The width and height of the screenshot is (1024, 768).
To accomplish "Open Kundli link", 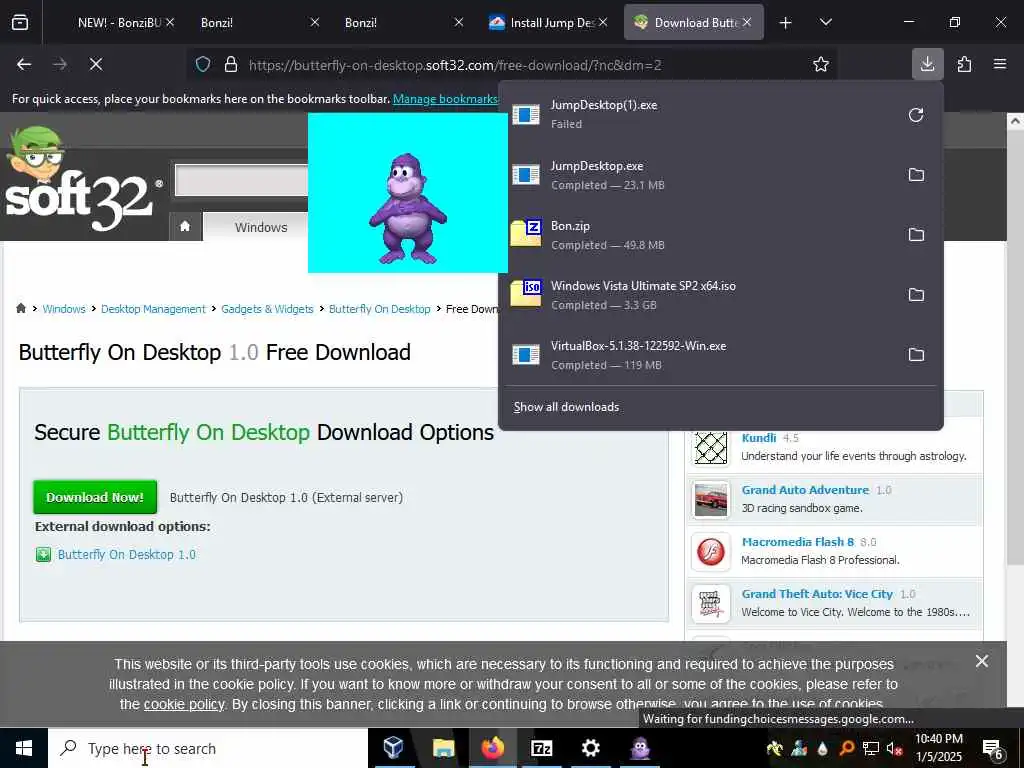I will [x=759, y=438].
